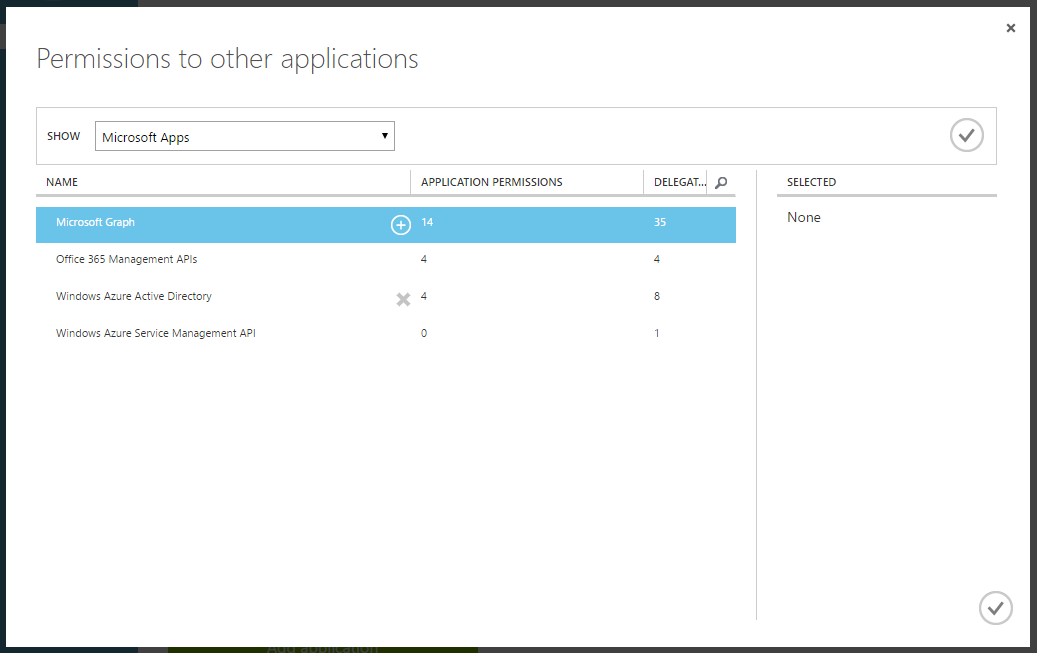This screenshot has height=653, width=1037.
Task: Click the Selected panel header
Action: [811, 182]
